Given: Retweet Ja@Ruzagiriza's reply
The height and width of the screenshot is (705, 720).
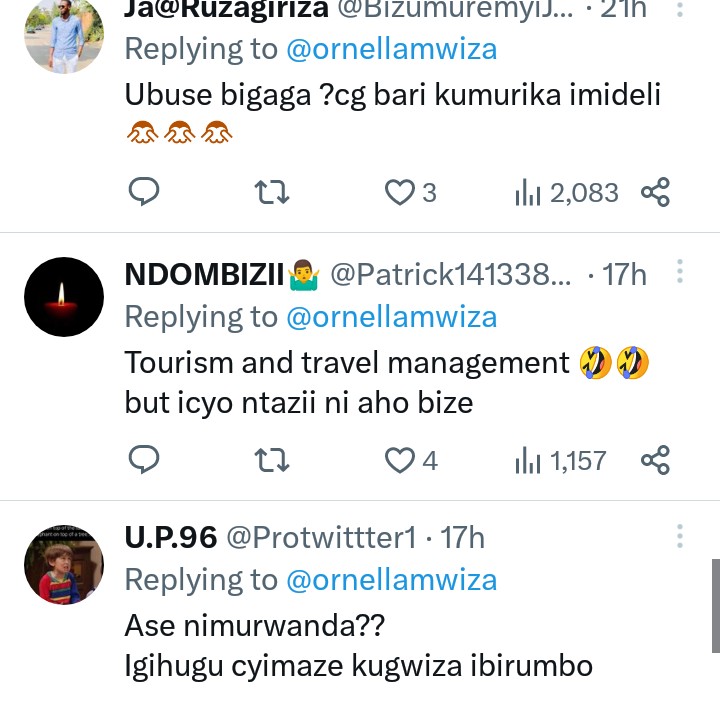Looking at the screenshot, I should 272,192.
